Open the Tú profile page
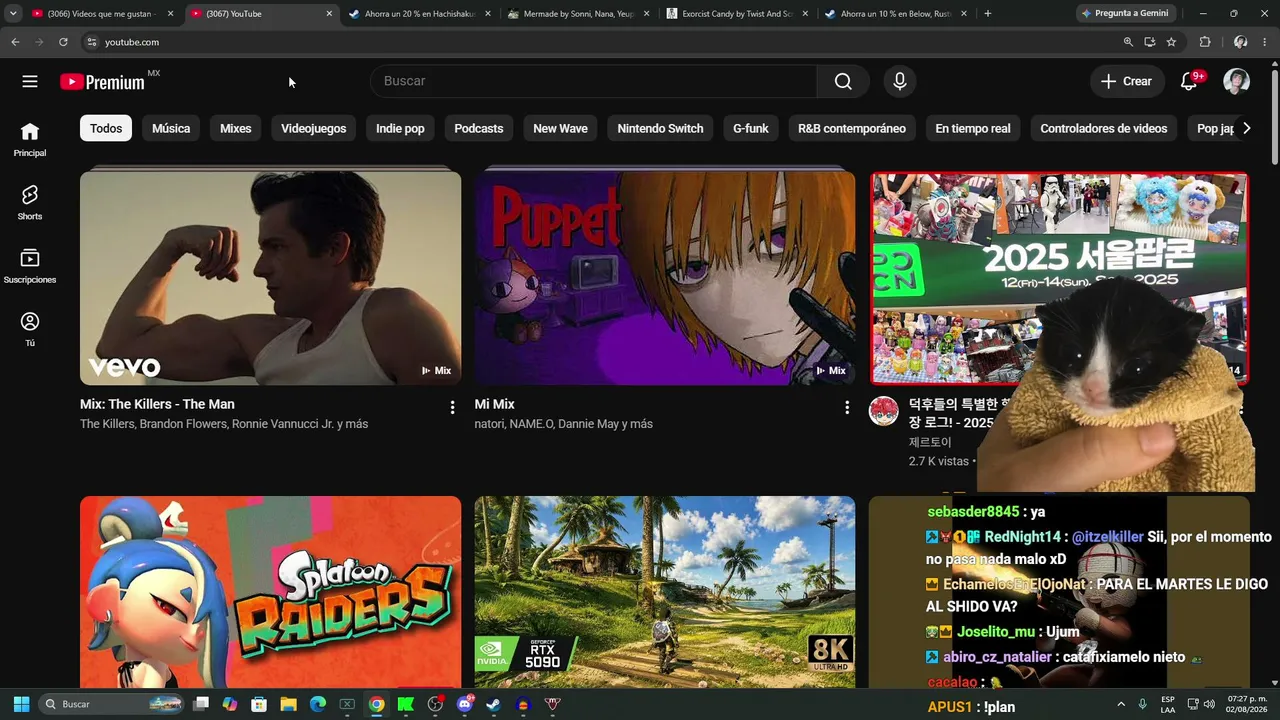 (x=30, y=328)
